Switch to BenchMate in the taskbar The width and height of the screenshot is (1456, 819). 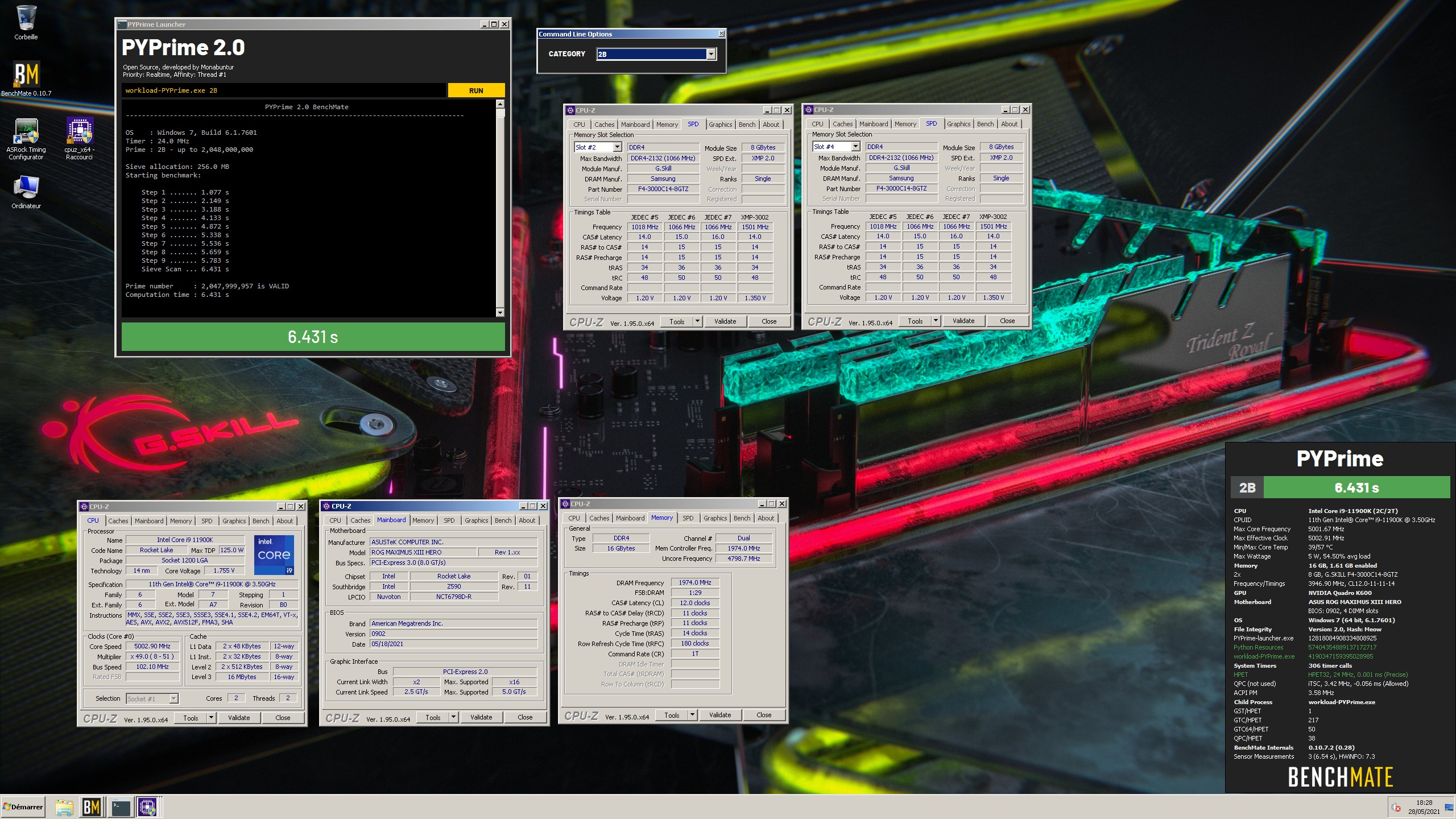click(x=92, y=807)
